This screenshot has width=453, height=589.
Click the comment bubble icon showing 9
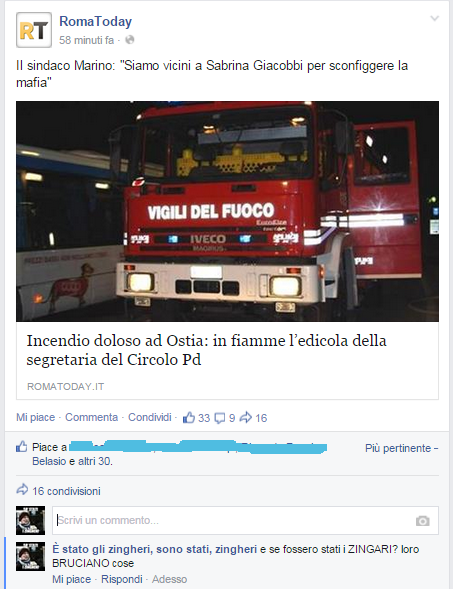219,418
